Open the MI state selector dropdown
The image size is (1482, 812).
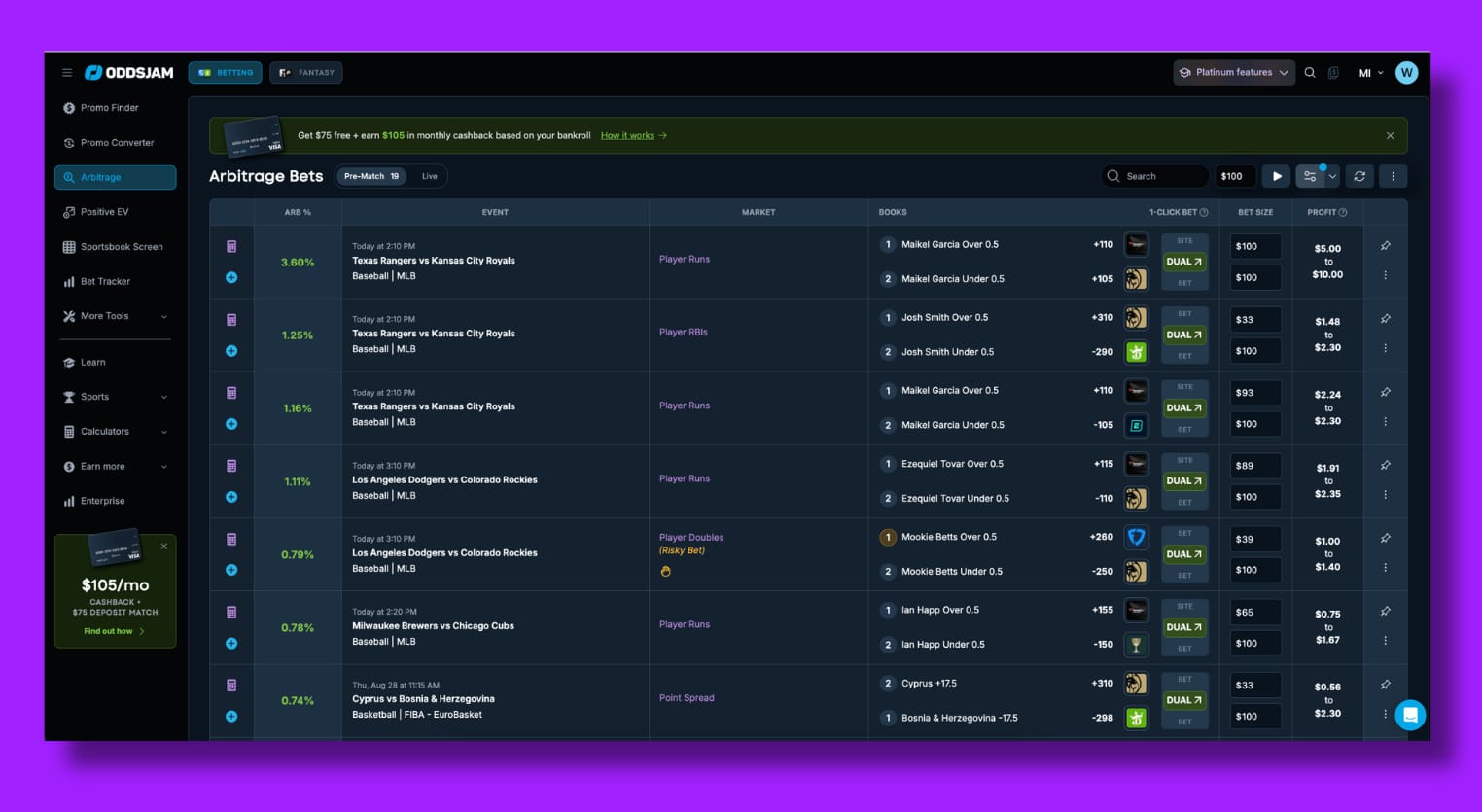point(1371,73)
